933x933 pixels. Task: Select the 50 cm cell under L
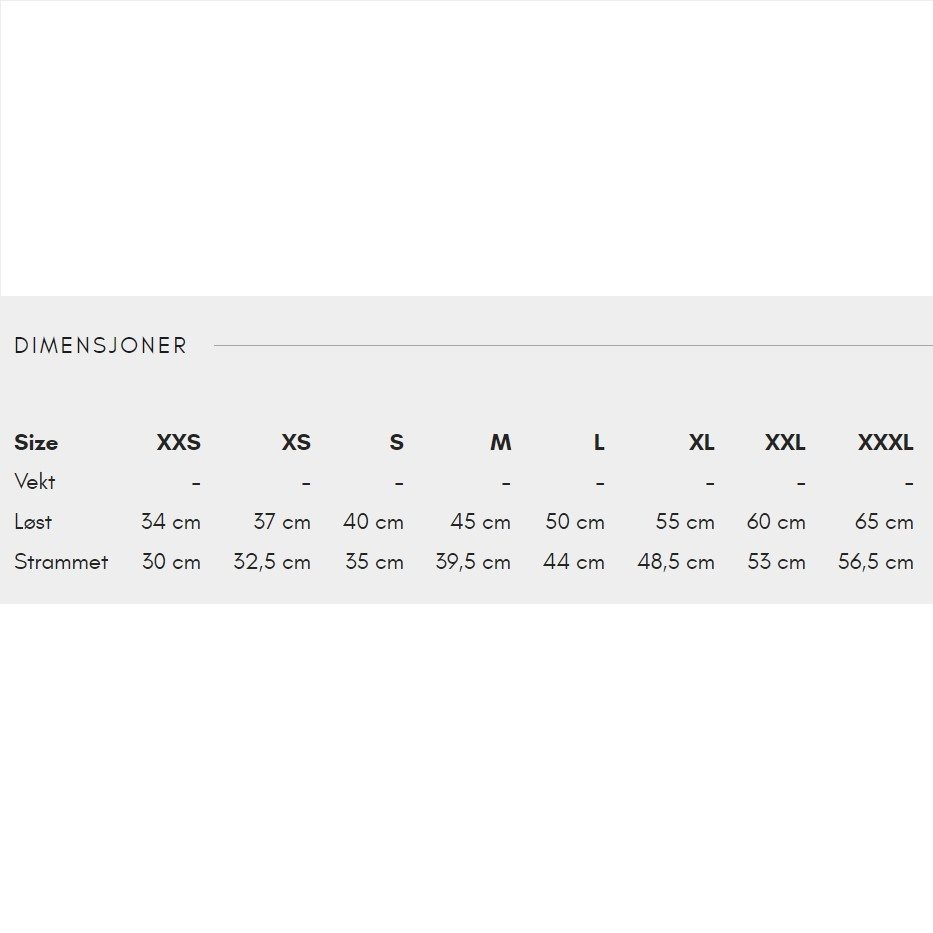pos(575,522)
